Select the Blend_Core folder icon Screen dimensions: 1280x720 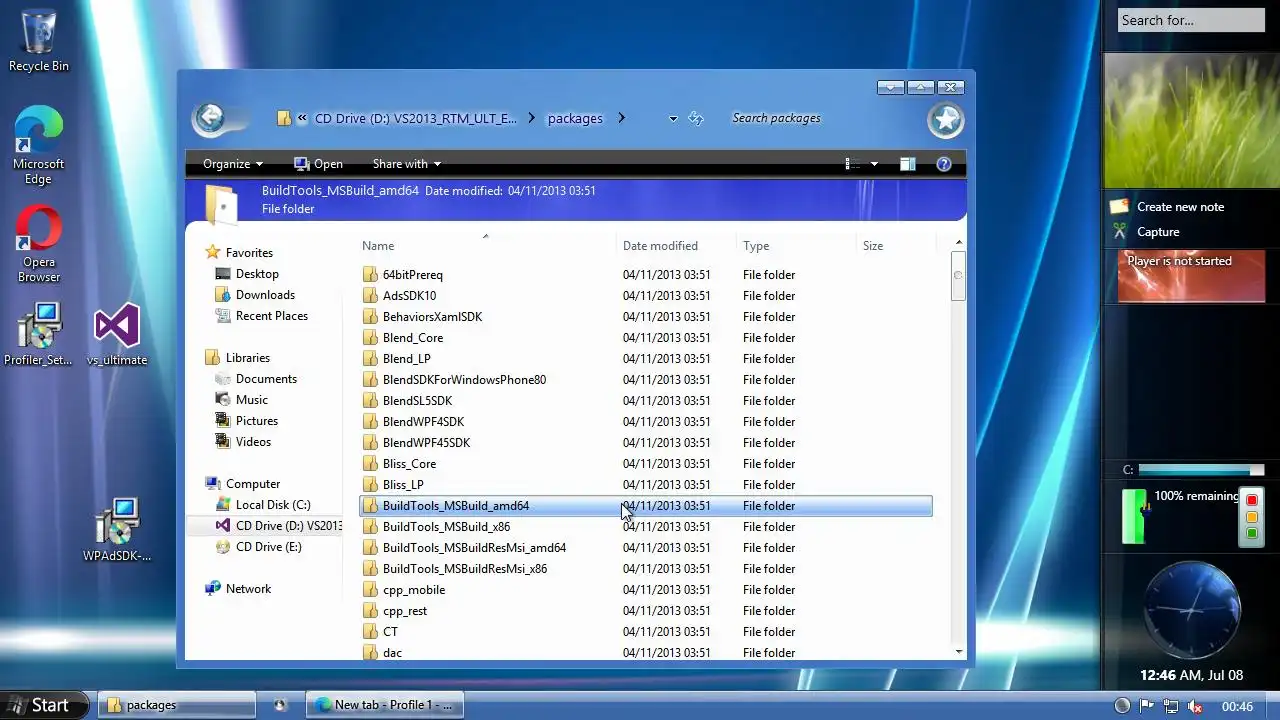(x=370, y=337)
